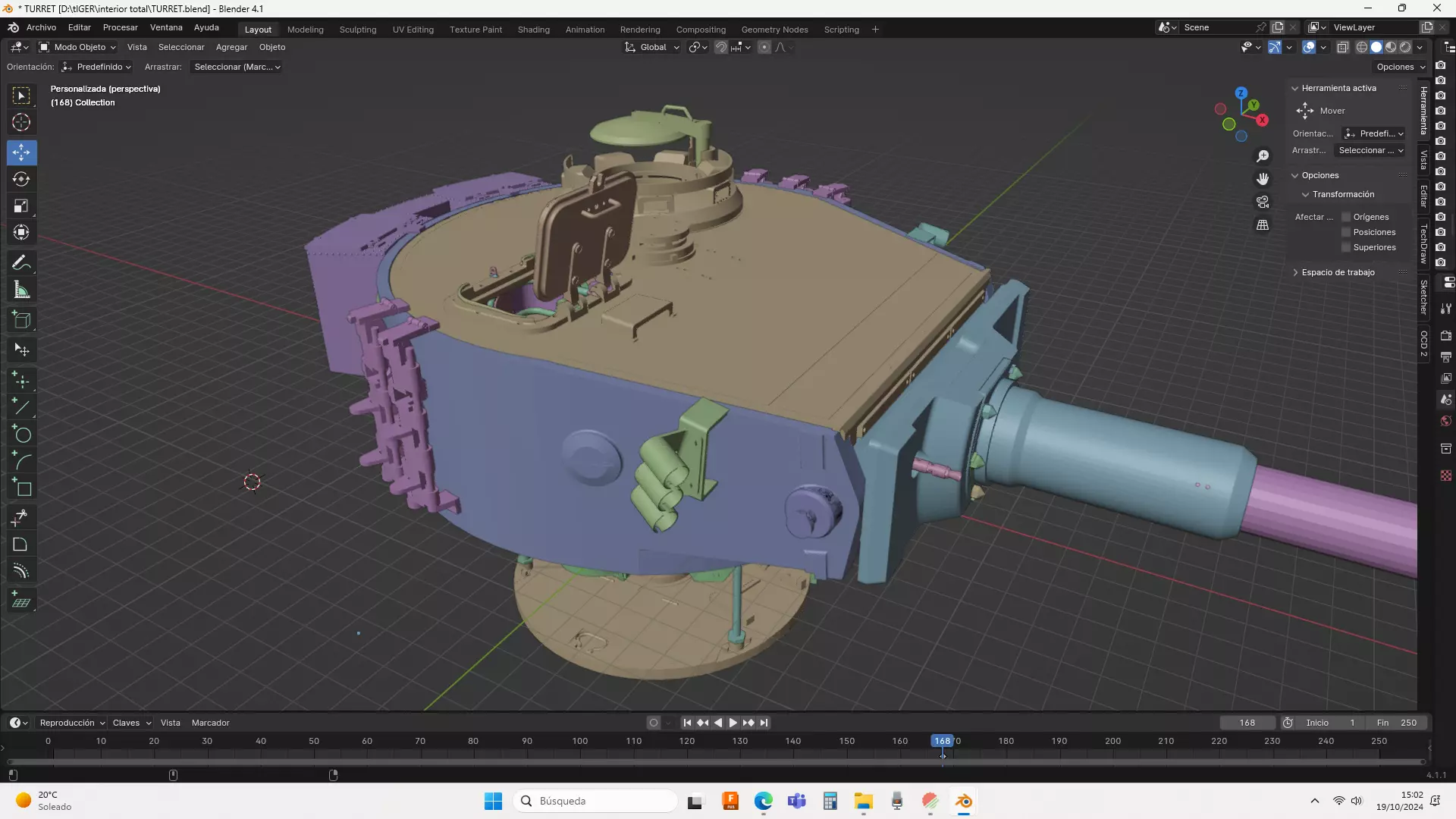Switch to the Sculpting workspace tab
The image size is (1456, 819).
[357, 30]
